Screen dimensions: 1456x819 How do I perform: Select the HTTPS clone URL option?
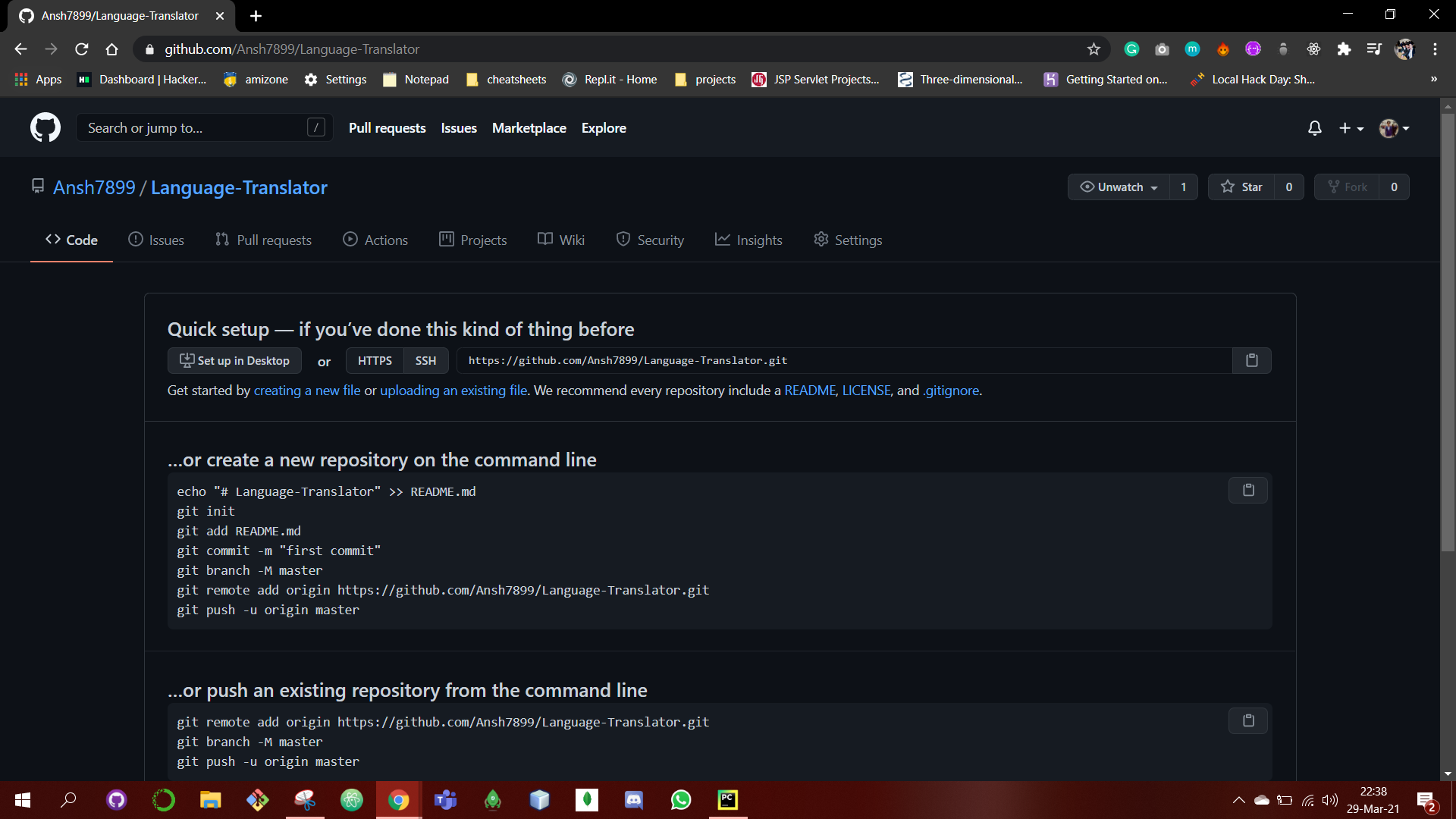[375, 361]
